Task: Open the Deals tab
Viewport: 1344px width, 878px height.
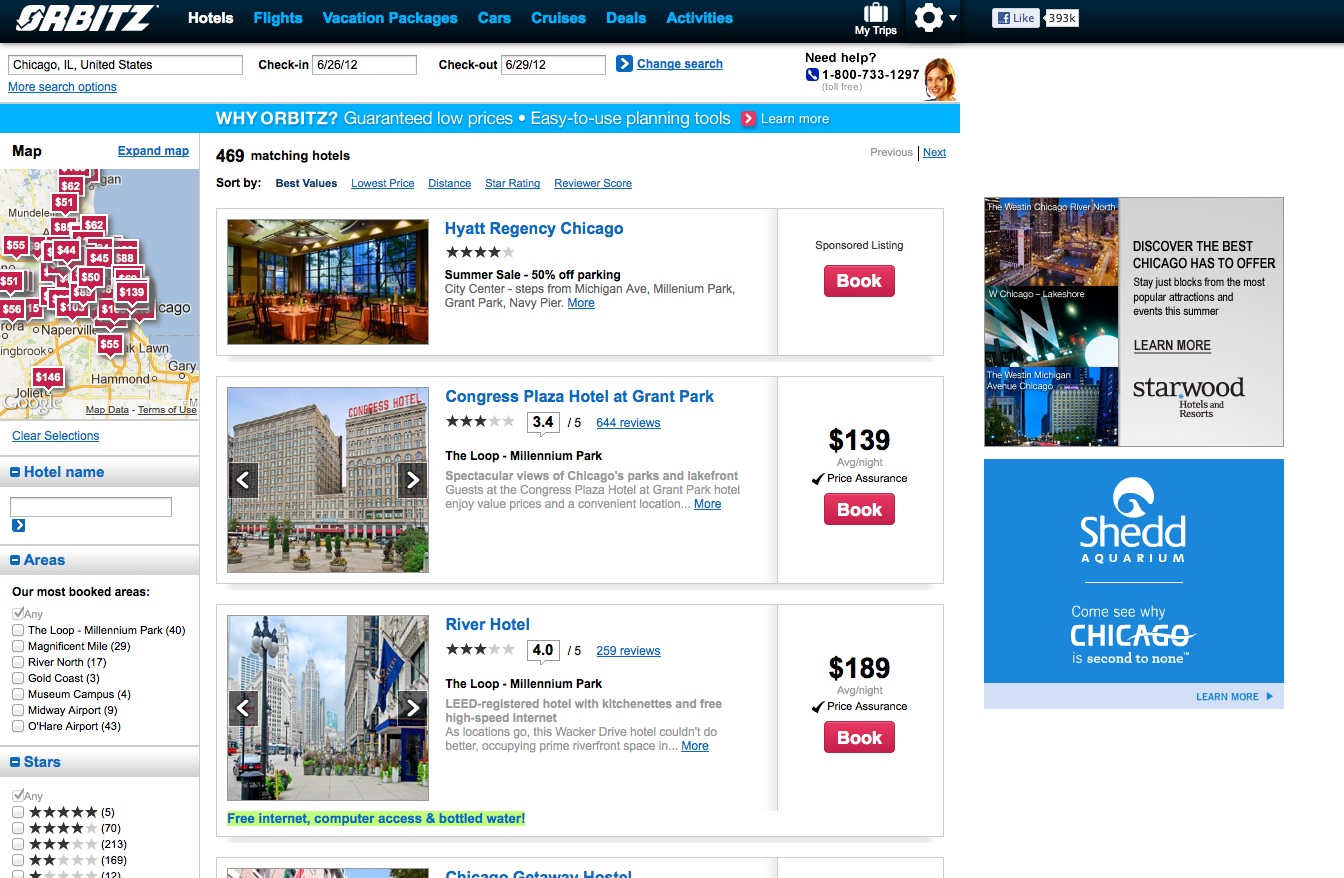Action: coord(626,18)
